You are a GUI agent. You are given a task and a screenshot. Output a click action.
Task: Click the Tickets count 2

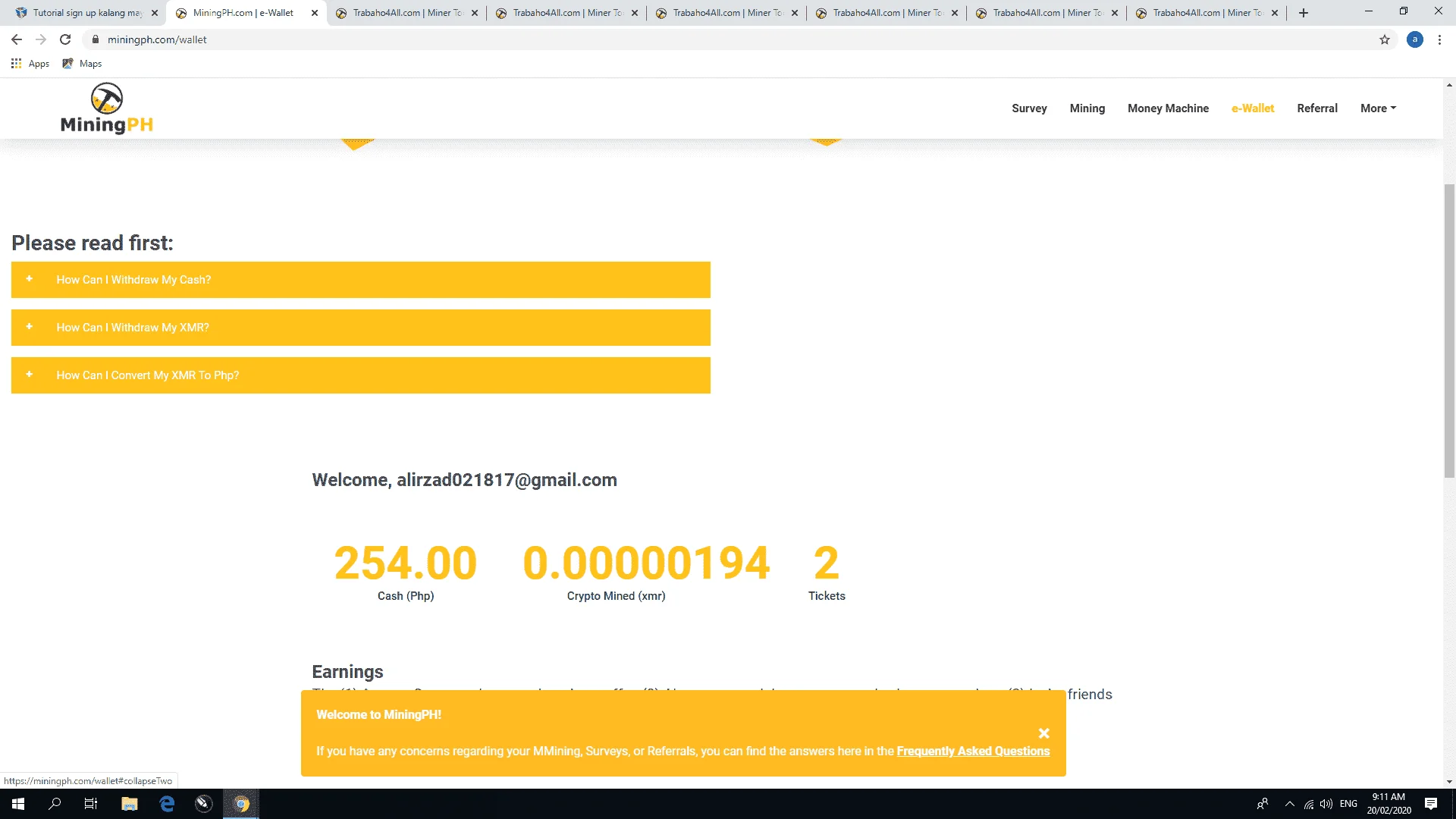click(x=827, y=563)
